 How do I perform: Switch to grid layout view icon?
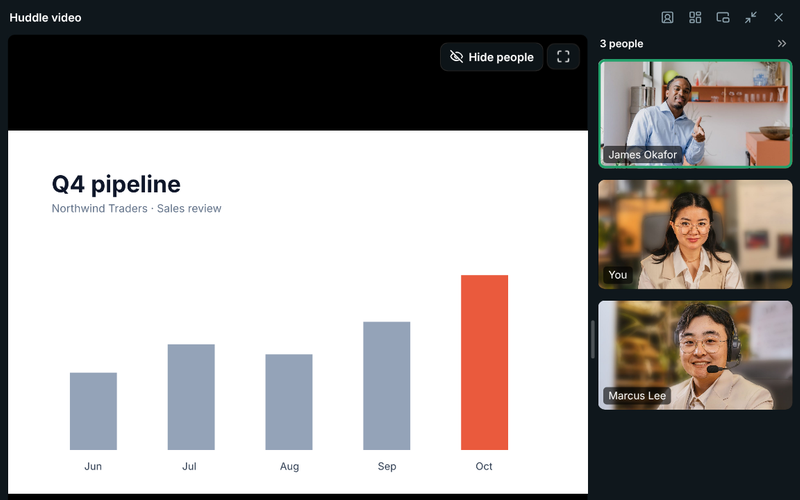695,17
